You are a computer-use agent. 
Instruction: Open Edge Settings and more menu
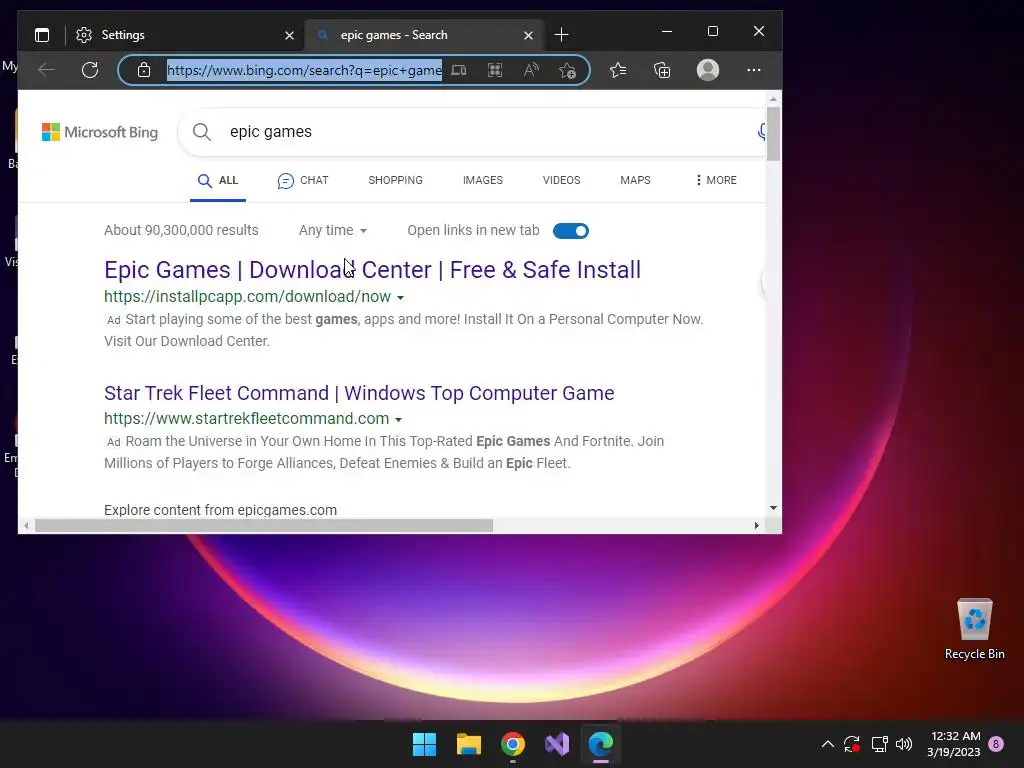pos(754,70)
